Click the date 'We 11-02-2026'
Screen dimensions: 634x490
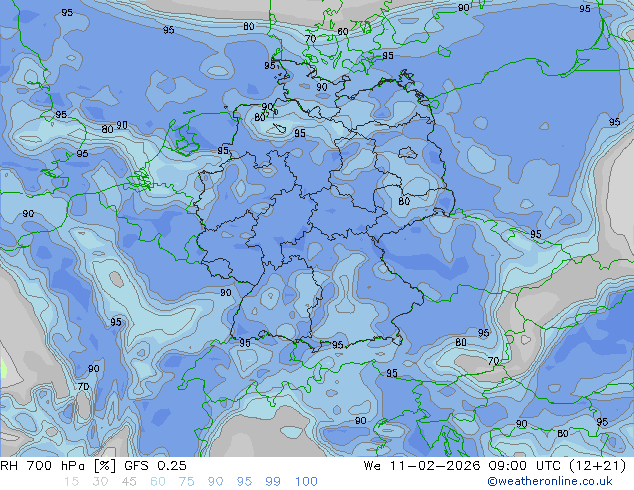pyautogui.click(x=422, y=466)
